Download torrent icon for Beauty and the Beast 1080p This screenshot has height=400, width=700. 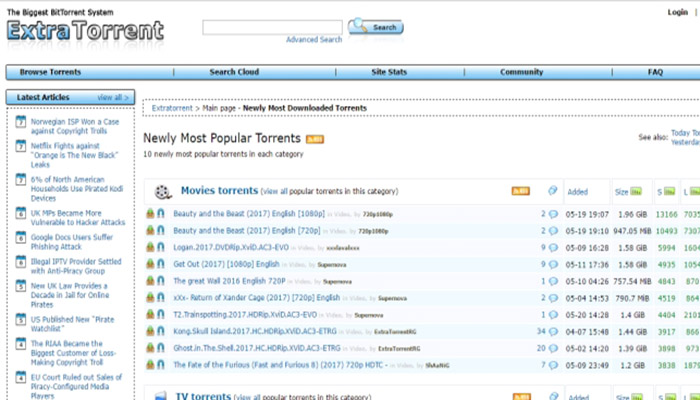[x=150, y=214]
